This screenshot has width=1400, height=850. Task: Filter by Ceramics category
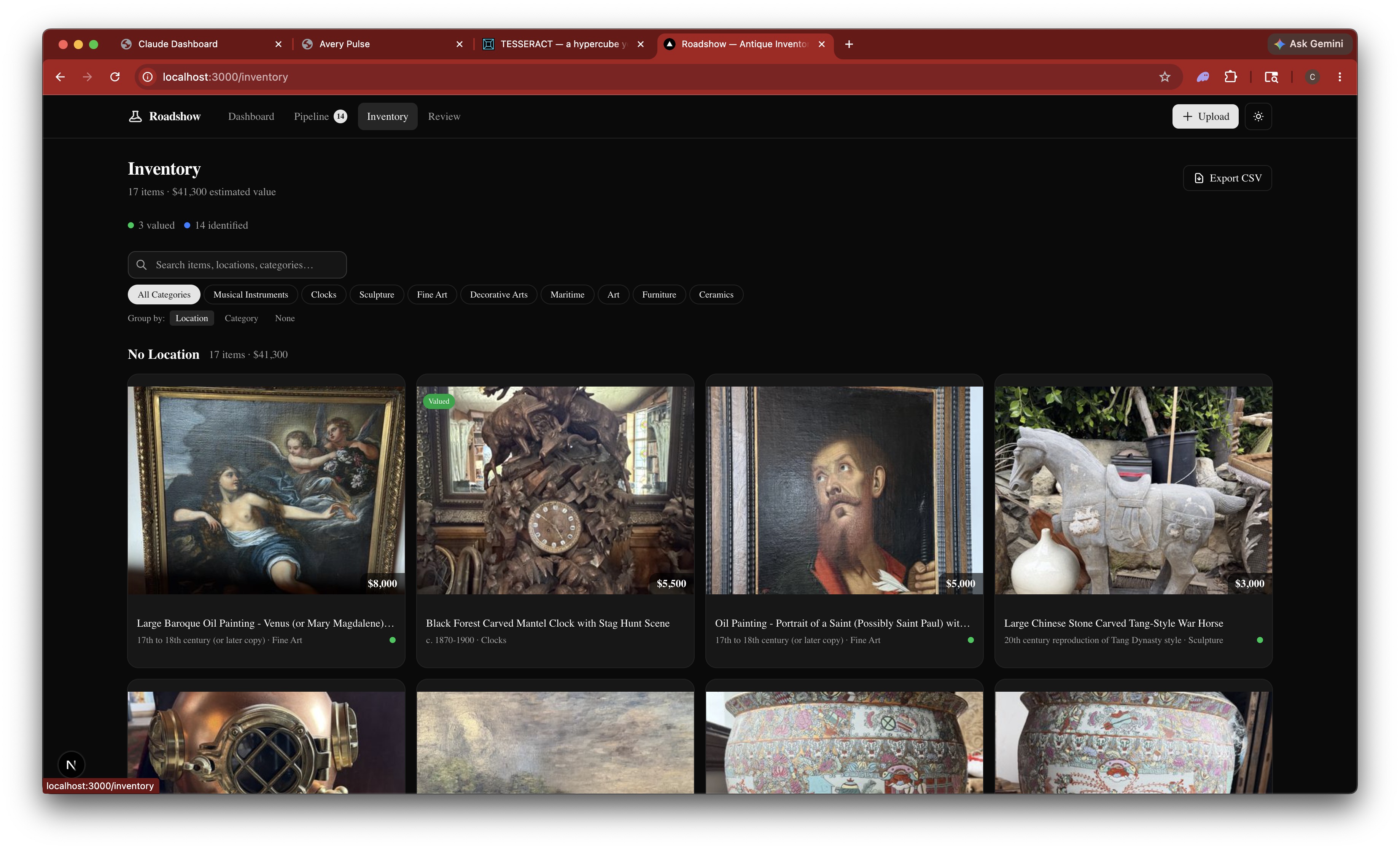pos(716,294)
